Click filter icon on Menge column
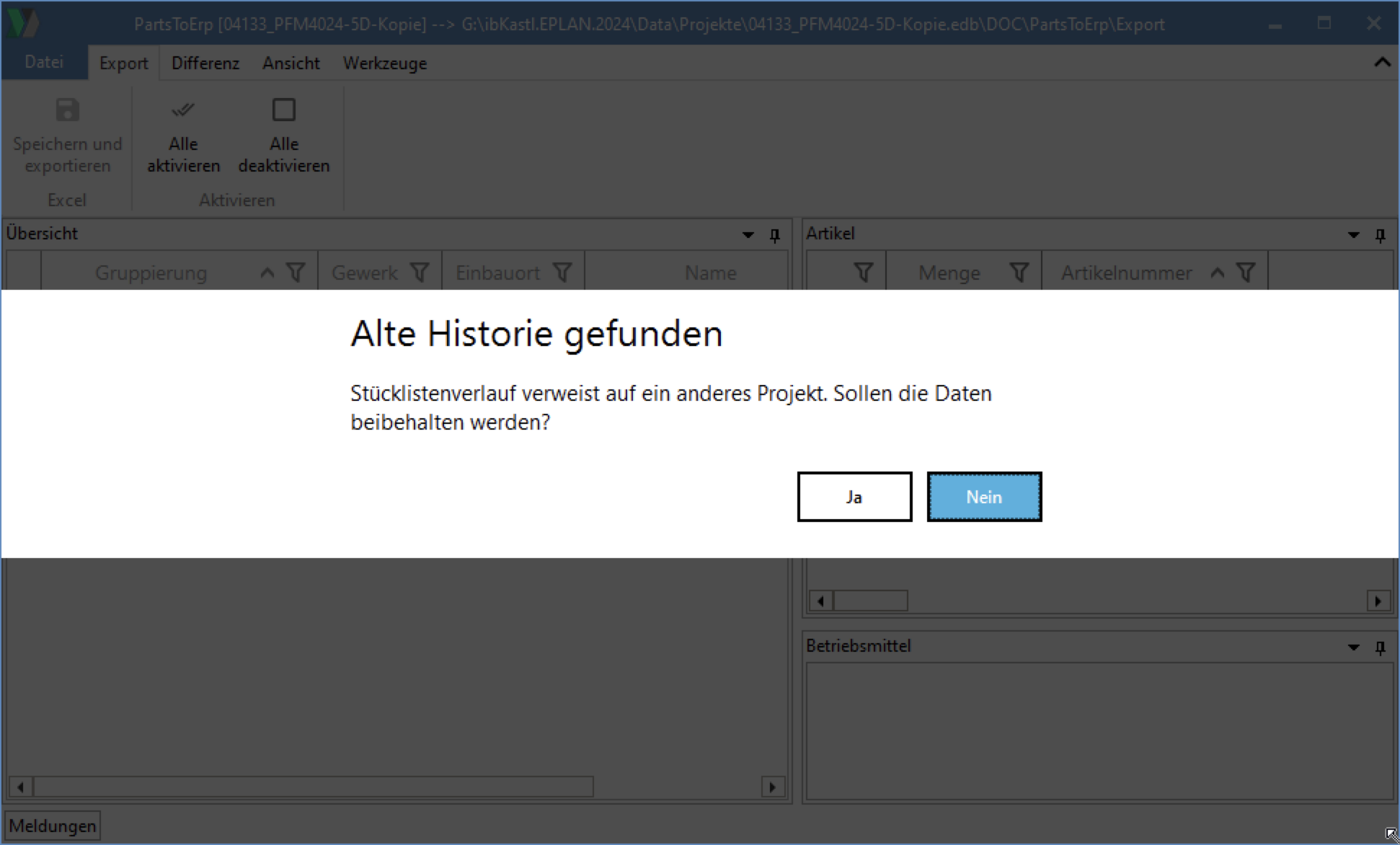The image size is (1400, 845). point(1019,273)
